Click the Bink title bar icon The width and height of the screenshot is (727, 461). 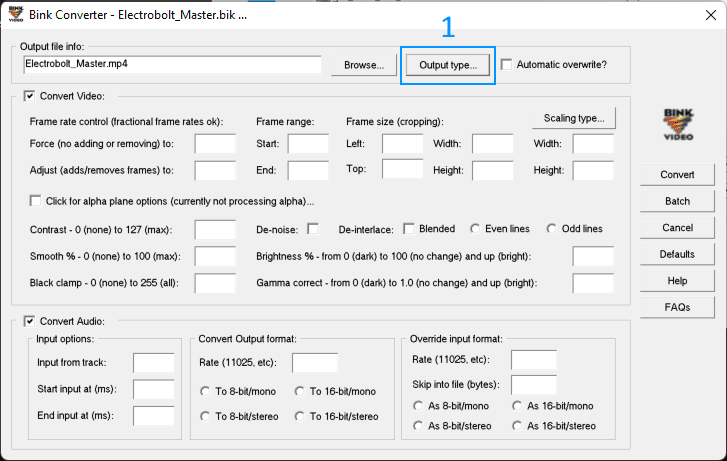click(14, 15)
